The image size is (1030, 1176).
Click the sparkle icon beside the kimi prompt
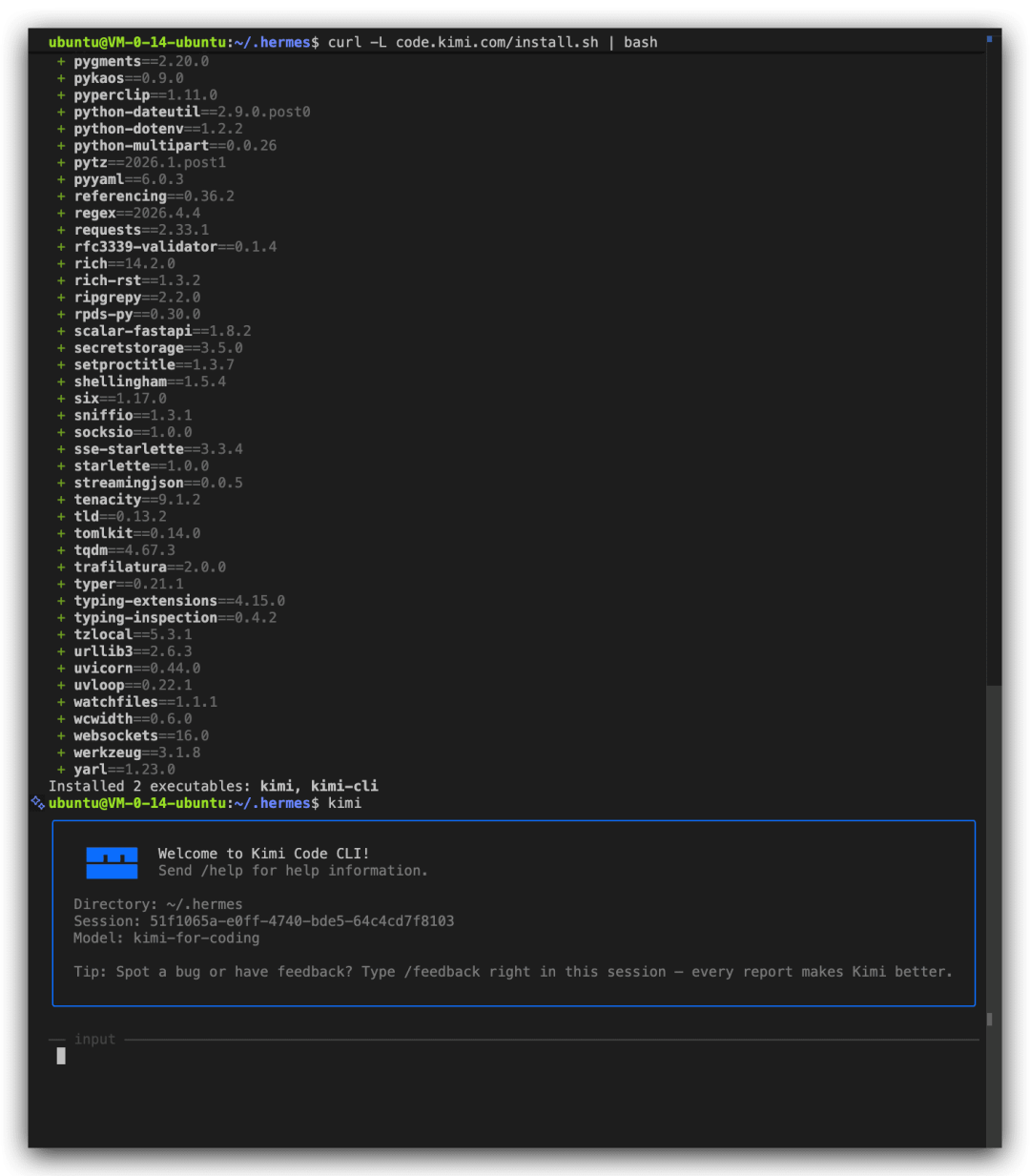pyautogui.click(x=38, y=803)
